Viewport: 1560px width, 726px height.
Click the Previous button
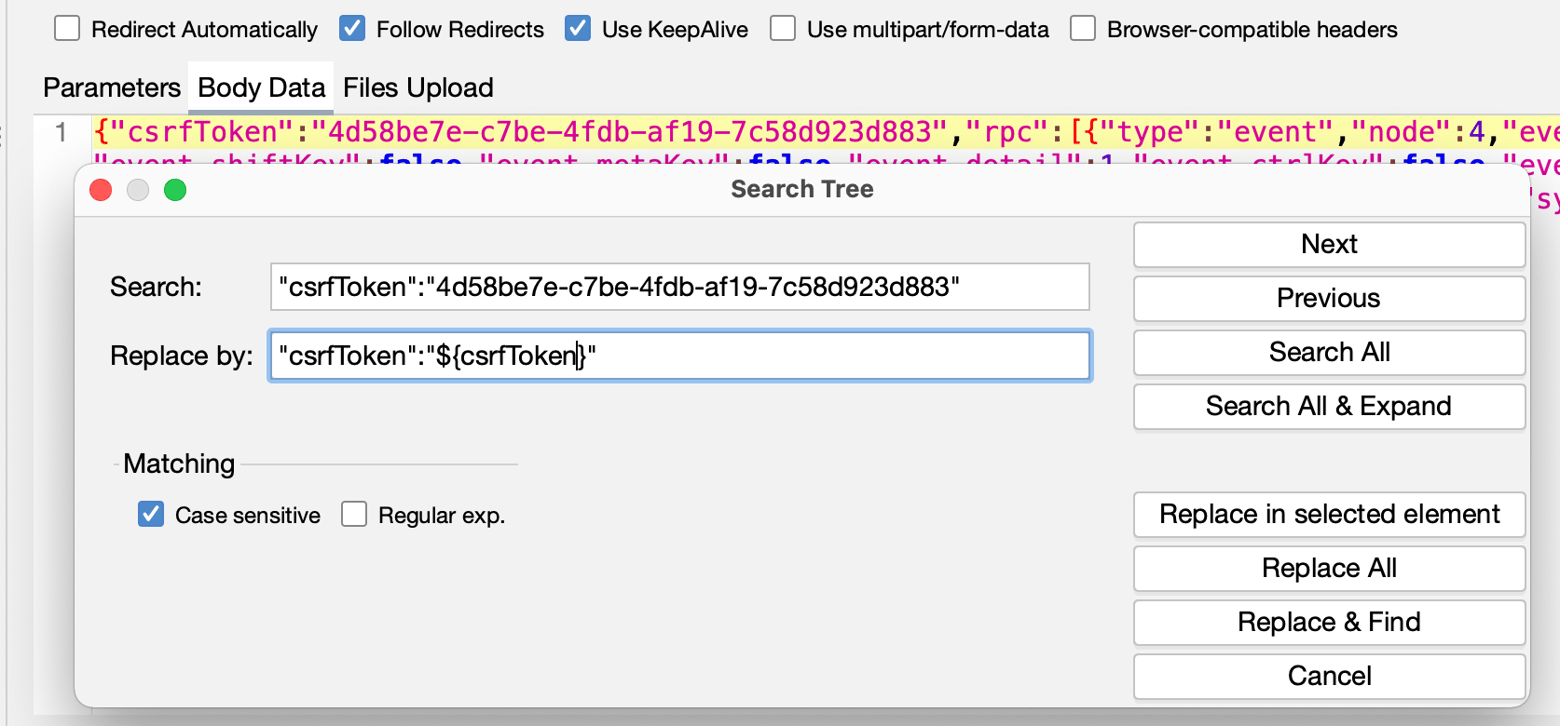click(x=1328, y=298)
